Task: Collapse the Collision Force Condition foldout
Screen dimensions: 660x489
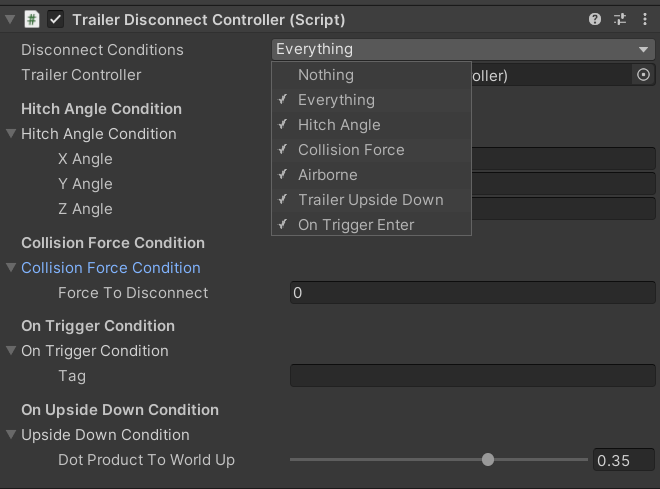Action: tap(11, 268)
